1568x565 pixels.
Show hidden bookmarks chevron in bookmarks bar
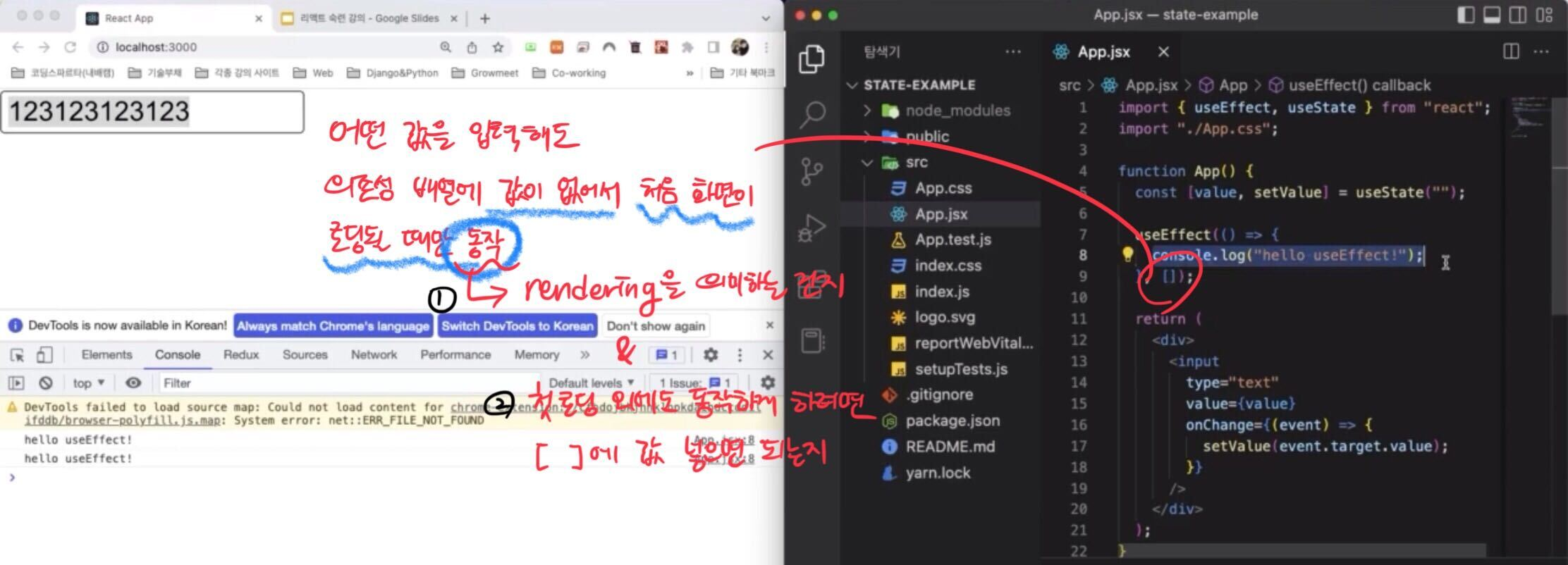pyautogui.click(x=690, y=73)
